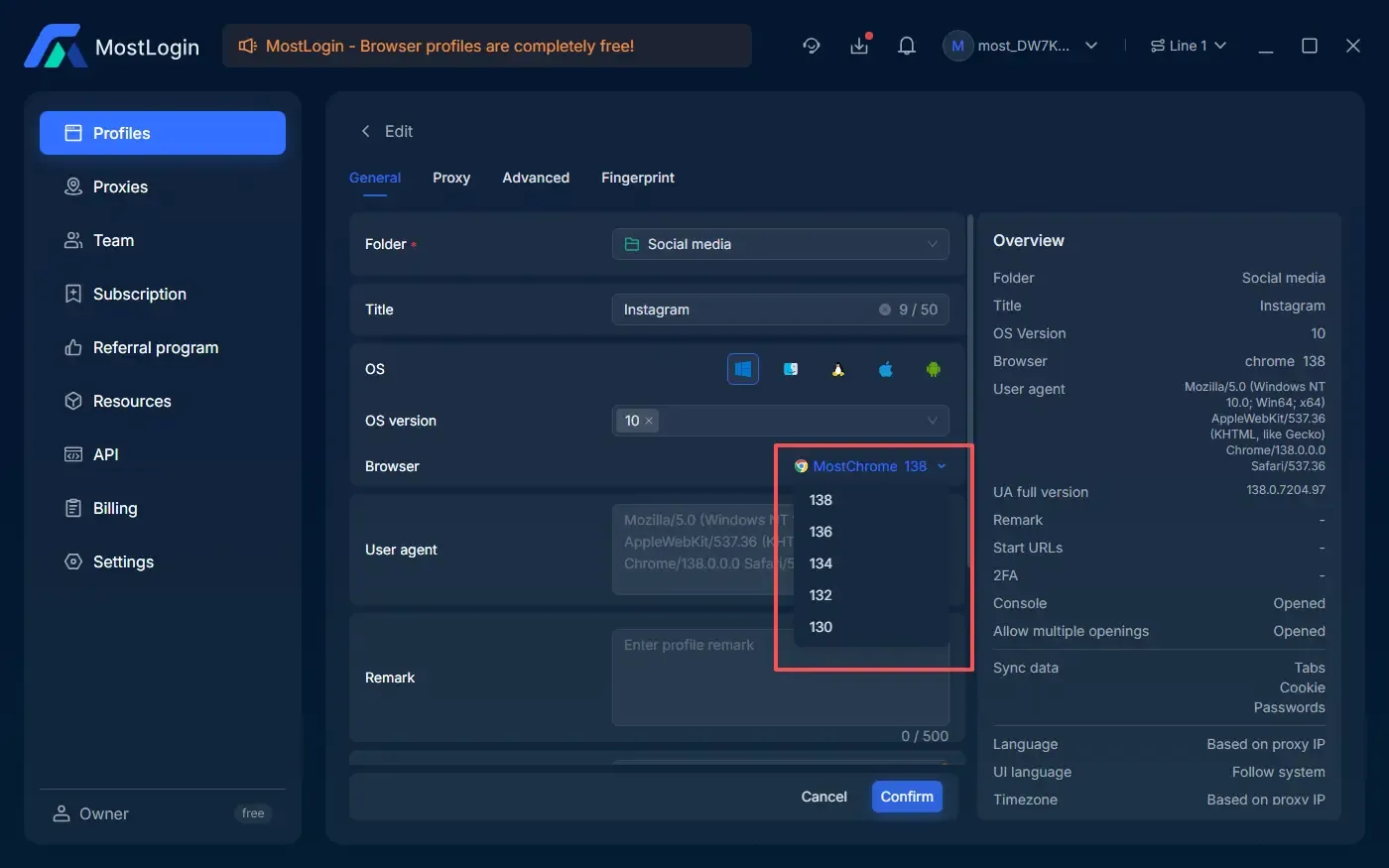Screen dimensions: 1389x868
Task: Expand the OS version dropdown
Action: (x=781, y=421)
